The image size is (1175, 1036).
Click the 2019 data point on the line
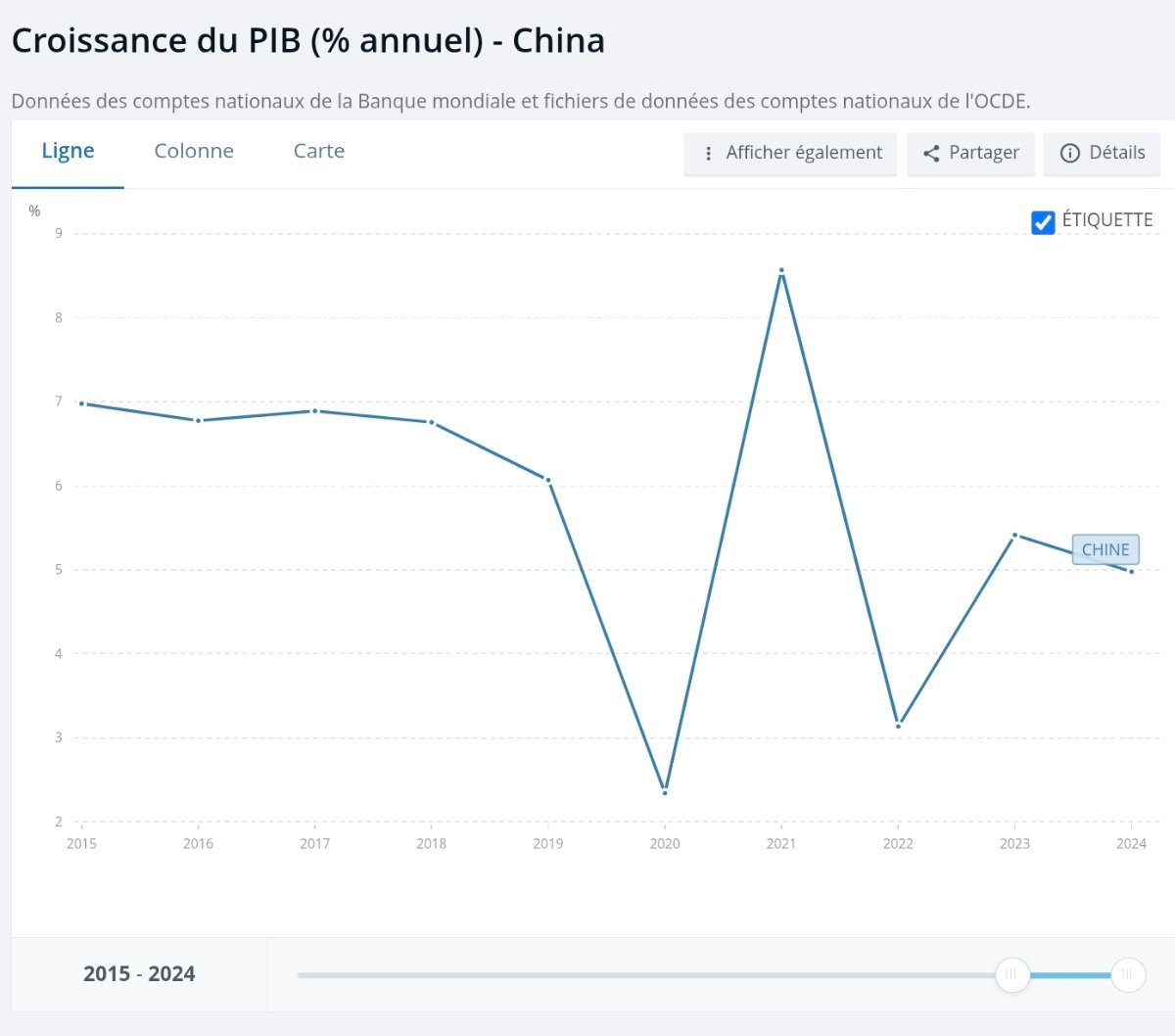tap(548, 480)
